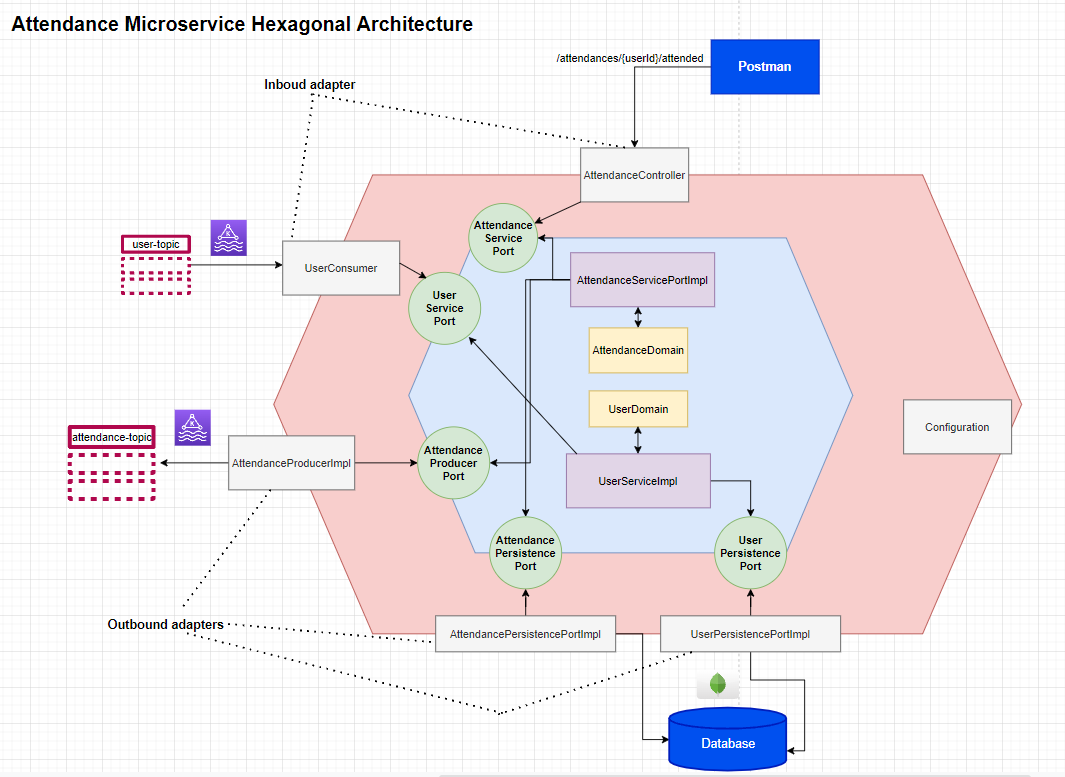Image resolution: width=1065 pixels, height=777 pixels.
Task: Select the UserConsumer box
Action: click(x=340, y=267)
